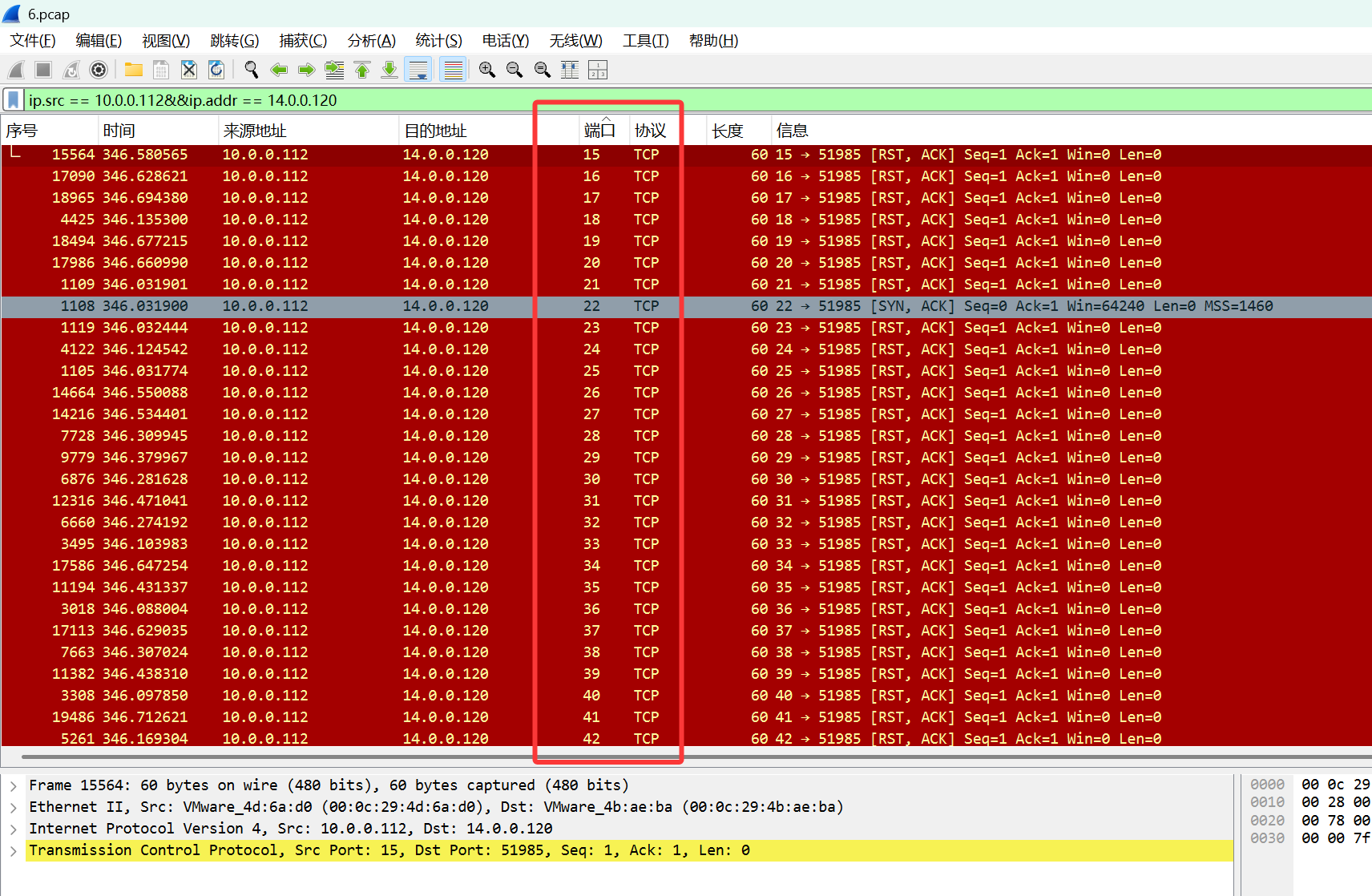Sort by the 来源地址 column header
Screen dimensions: 1372x896
pyautogui.click(x=308, y=131)
